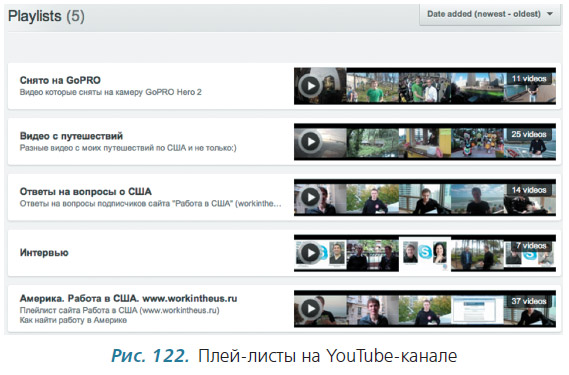Click the 14 videos count badge
569x375 pixels.
529,190
